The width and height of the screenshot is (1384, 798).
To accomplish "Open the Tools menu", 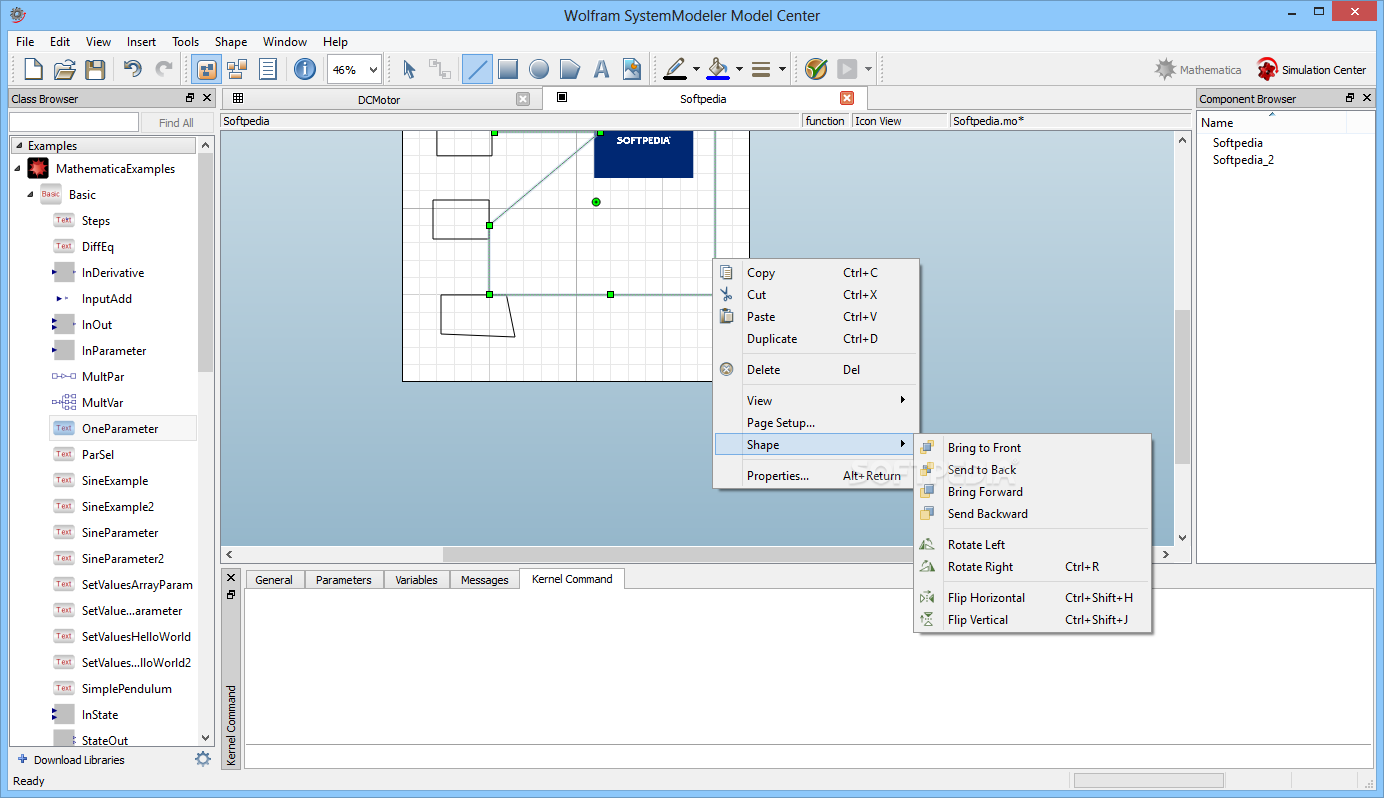I will pos(185,42).
